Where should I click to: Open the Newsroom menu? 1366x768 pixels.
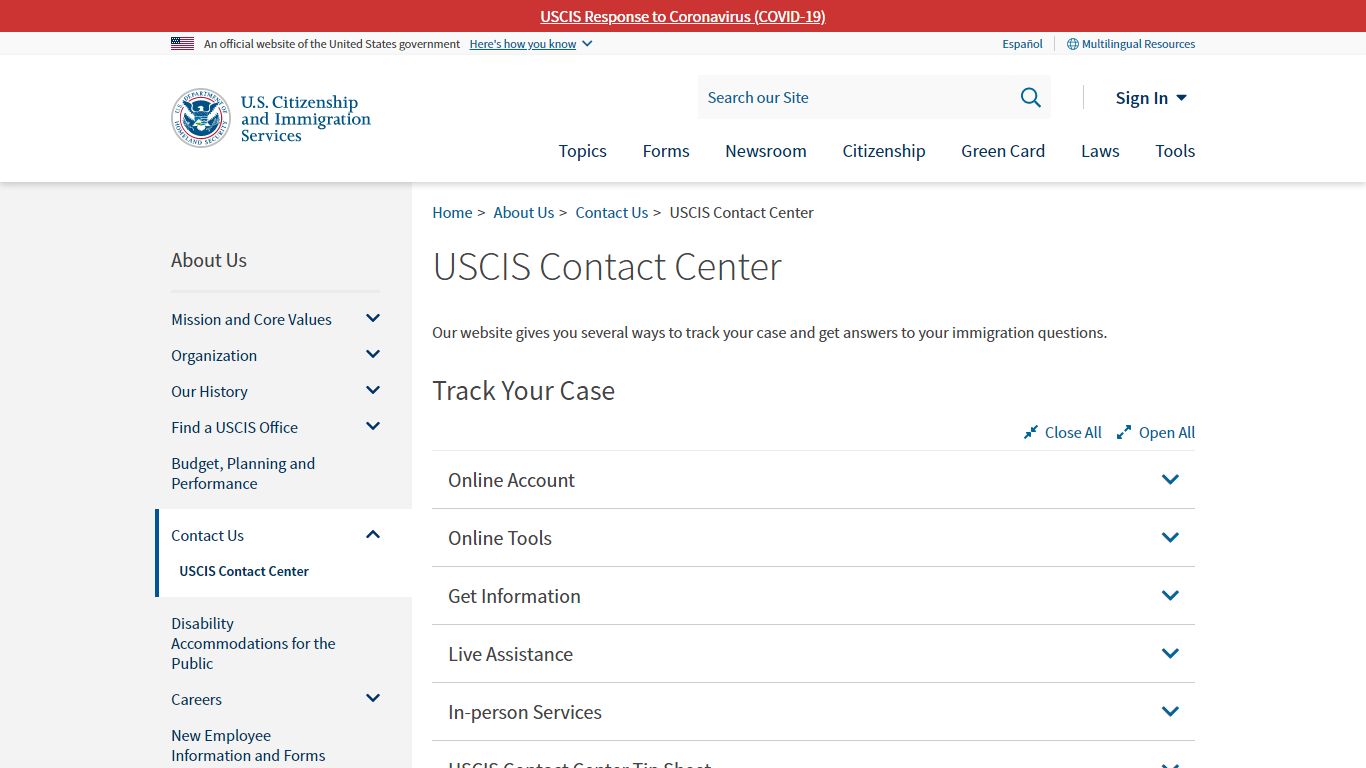point(766,151)
